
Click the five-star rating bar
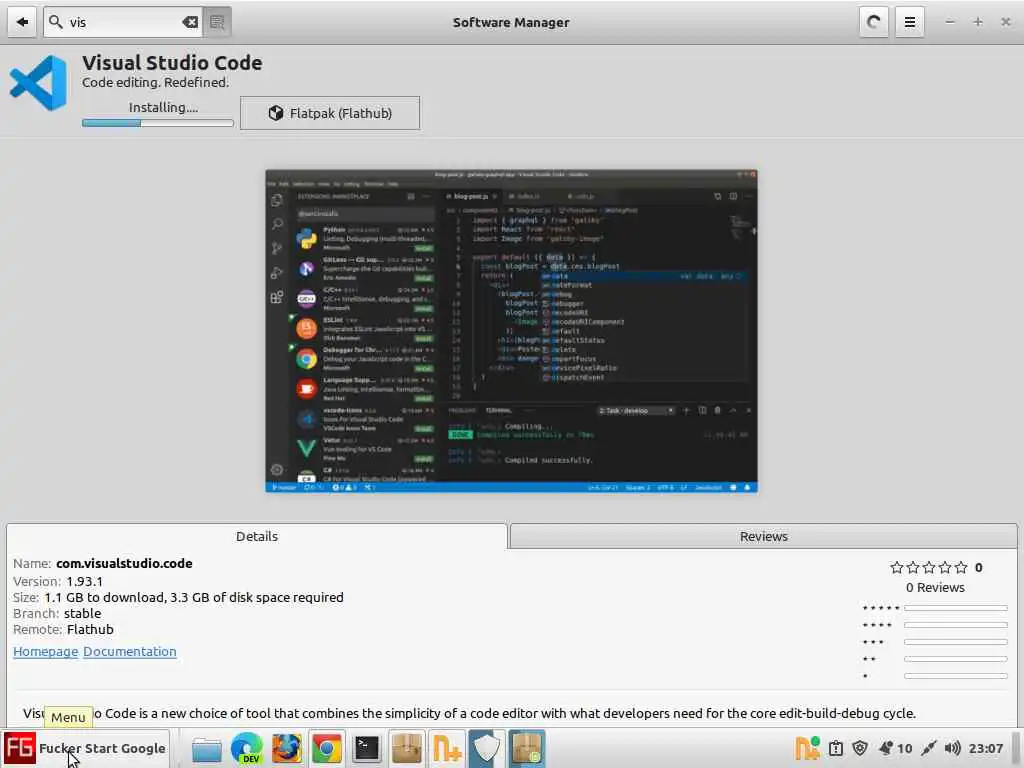pos(955,608)
